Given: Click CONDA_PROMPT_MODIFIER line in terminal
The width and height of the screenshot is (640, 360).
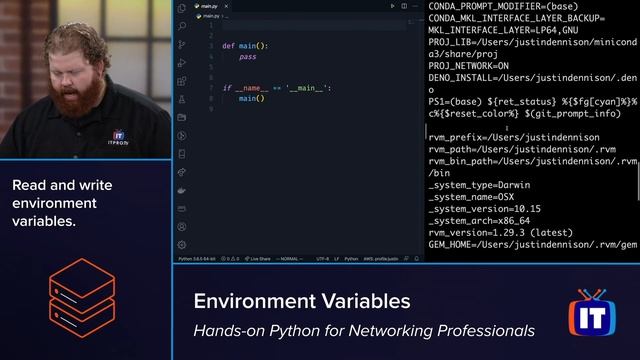Looking at the screenshot, I should [x=503, y=6].
